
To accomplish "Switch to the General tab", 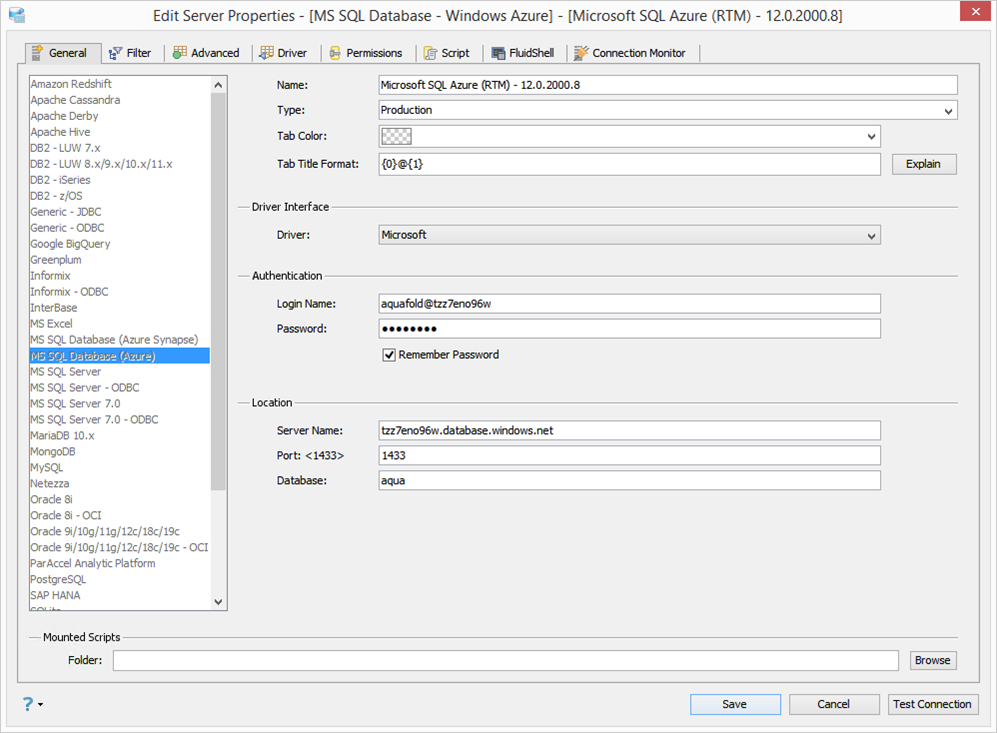I will (x=58, y=53).
